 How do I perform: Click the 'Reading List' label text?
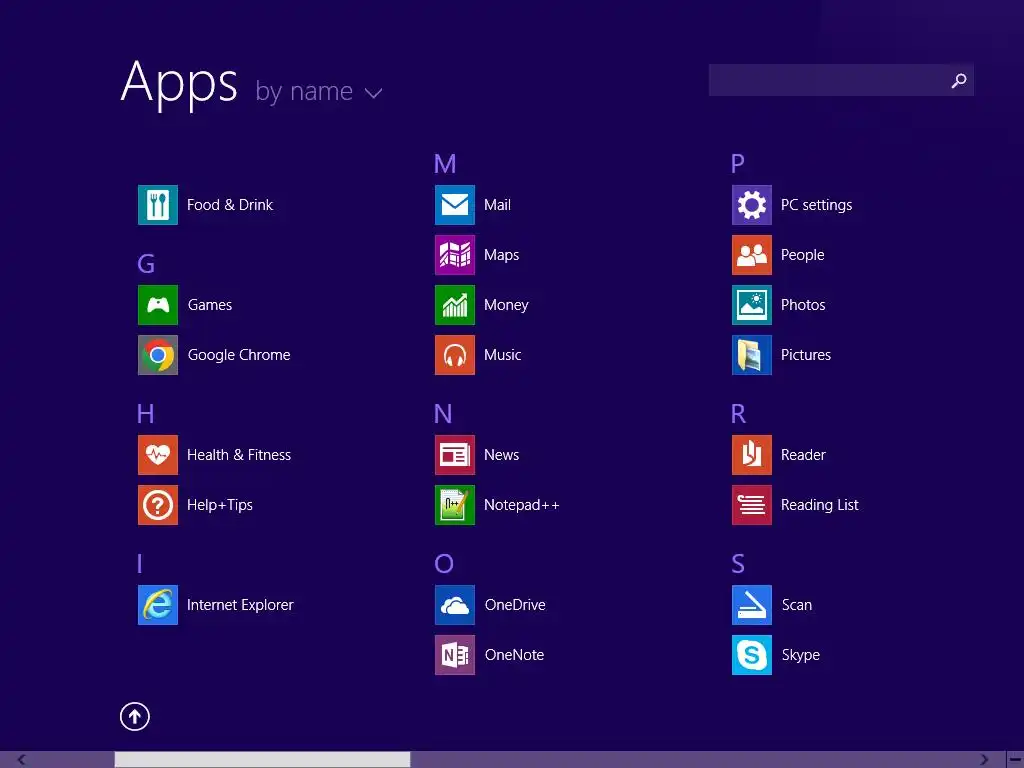pos(820,505)
